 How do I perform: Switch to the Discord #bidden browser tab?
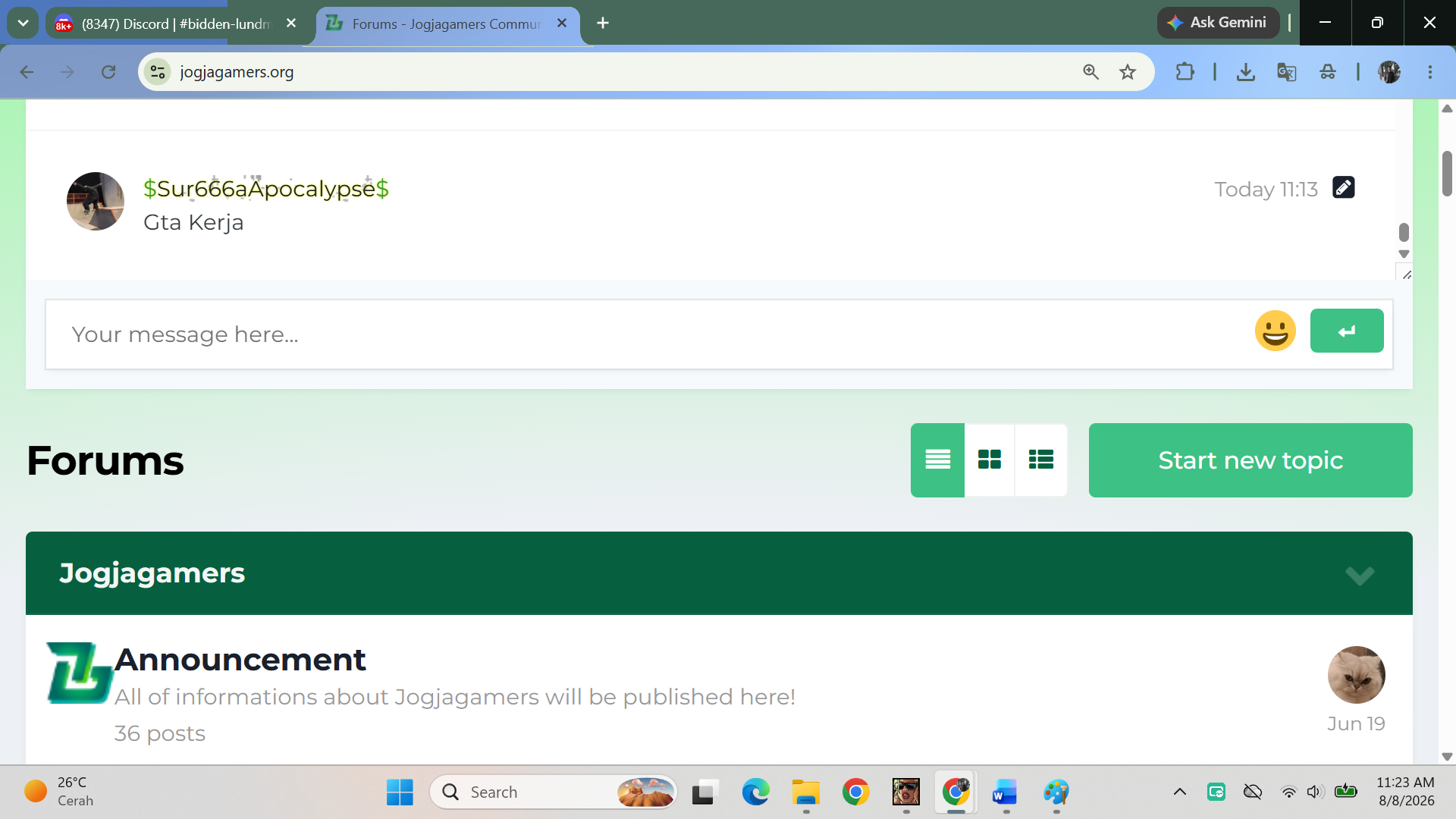[x=176, y=24]
